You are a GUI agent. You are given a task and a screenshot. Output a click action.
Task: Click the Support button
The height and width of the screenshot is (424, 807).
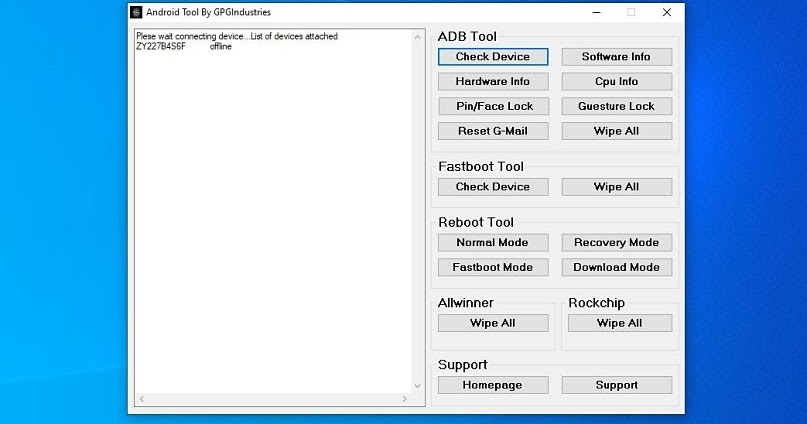[x=617, y=385]
